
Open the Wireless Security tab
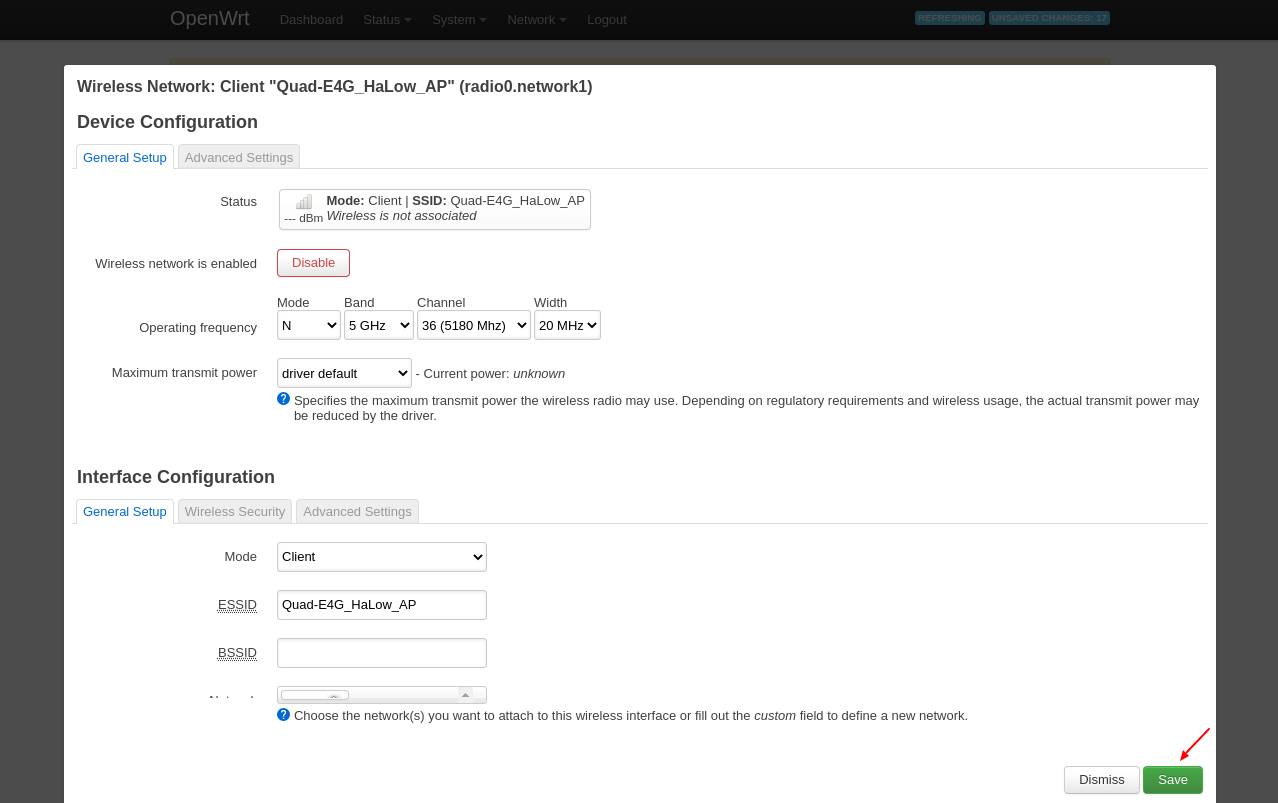235,511
